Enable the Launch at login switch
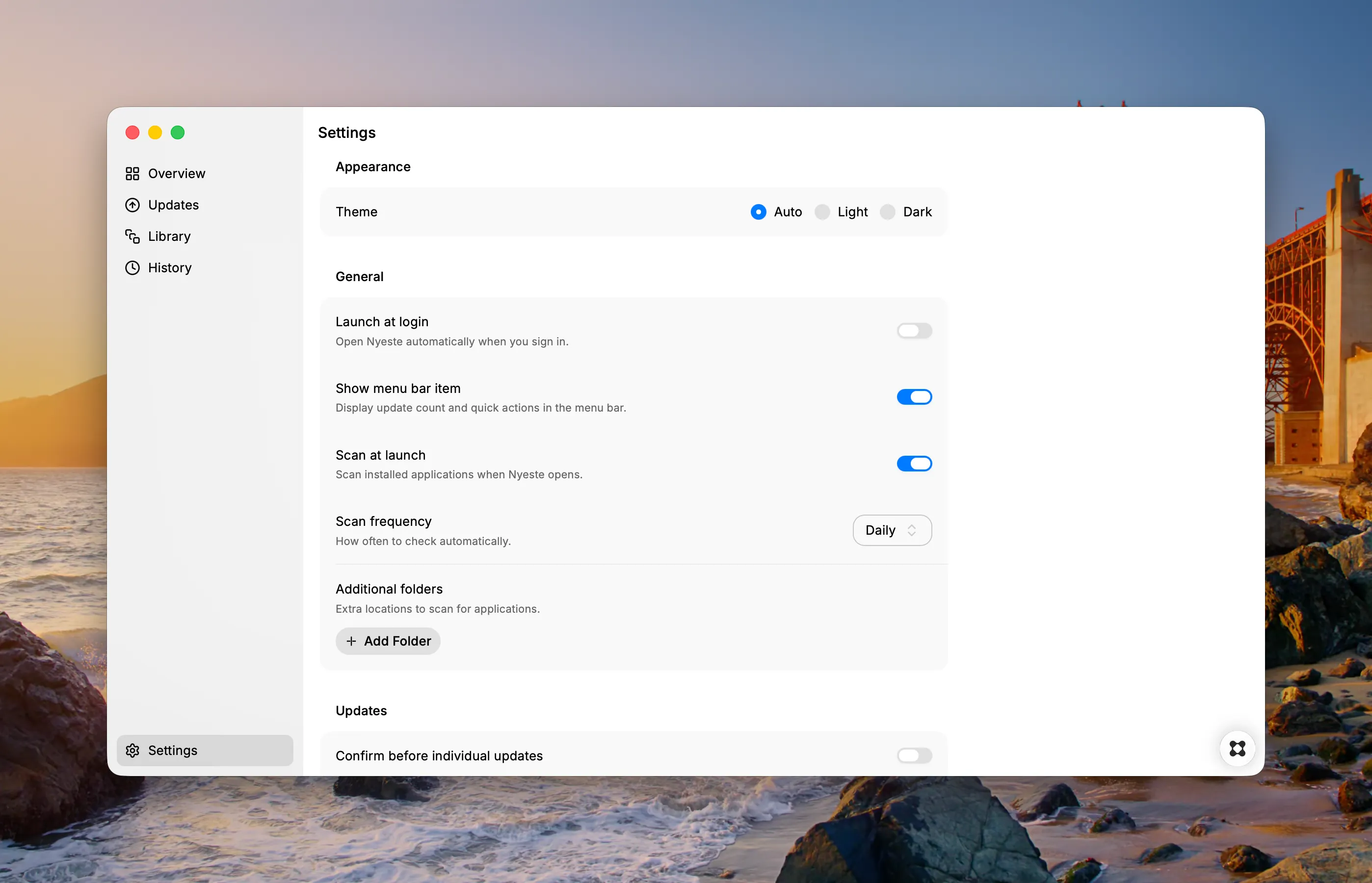The height and width of the screenshot is (883, 1372). (914, 331)
